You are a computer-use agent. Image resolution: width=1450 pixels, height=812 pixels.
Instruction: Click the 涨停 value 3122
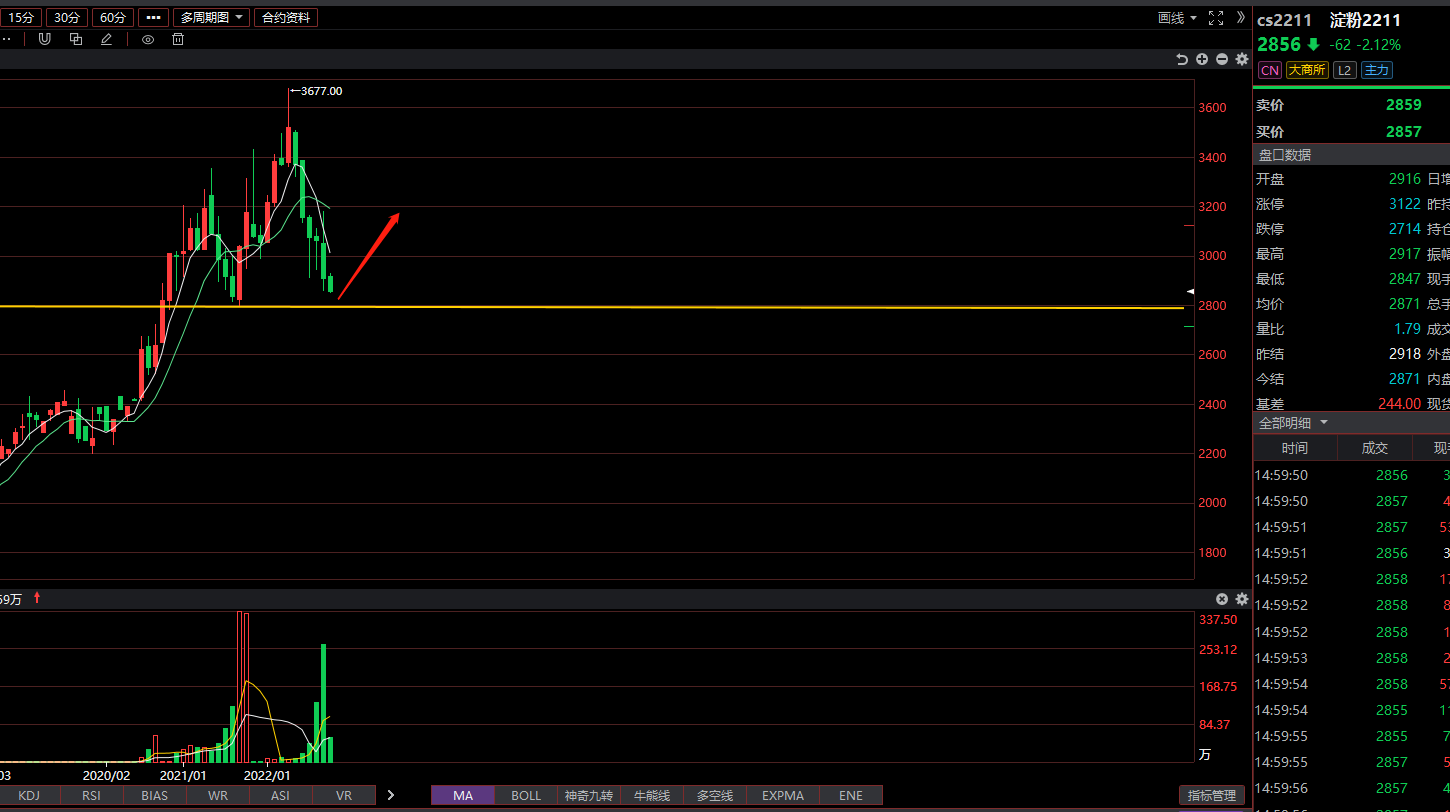1405,204
